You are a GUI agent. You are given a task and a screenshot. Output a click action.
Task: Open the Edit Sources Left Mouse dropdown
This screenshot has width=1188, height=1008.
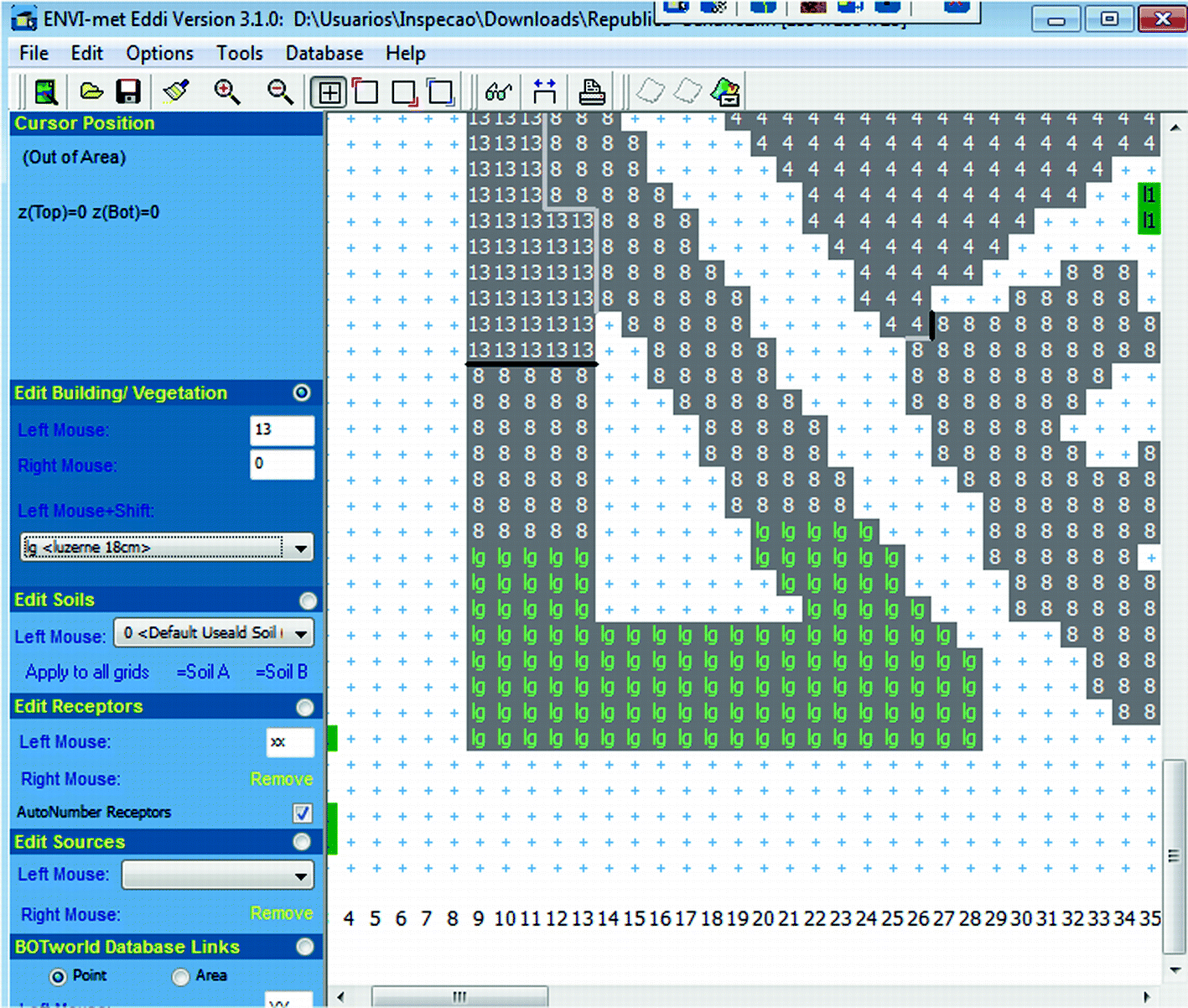(x=300, y=876)
